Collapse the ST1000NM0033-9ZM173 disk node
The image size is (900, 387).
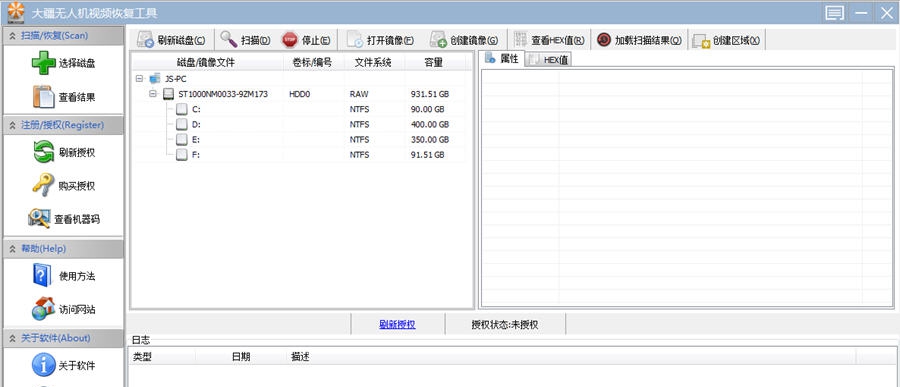(x=153, y=94)
